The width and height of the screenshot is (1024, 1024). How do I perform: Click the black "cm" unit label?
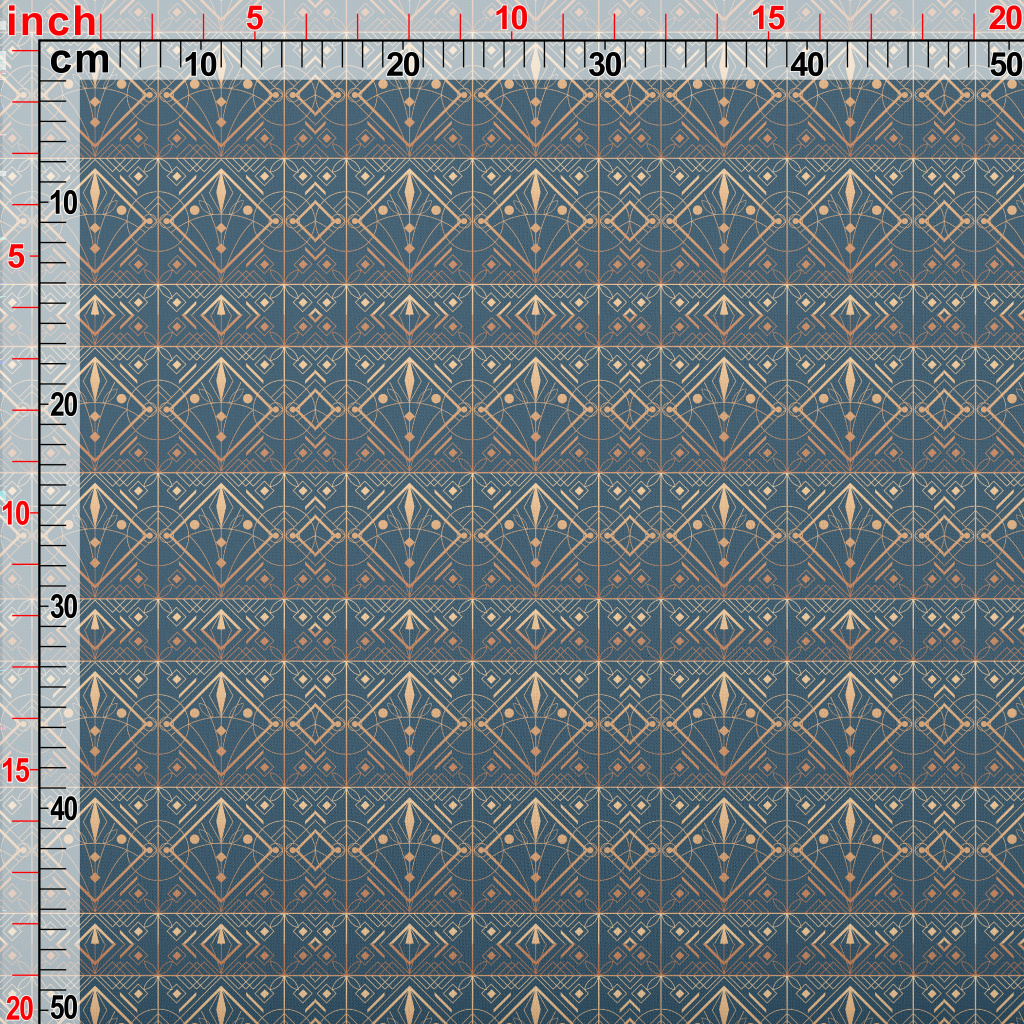80,60
